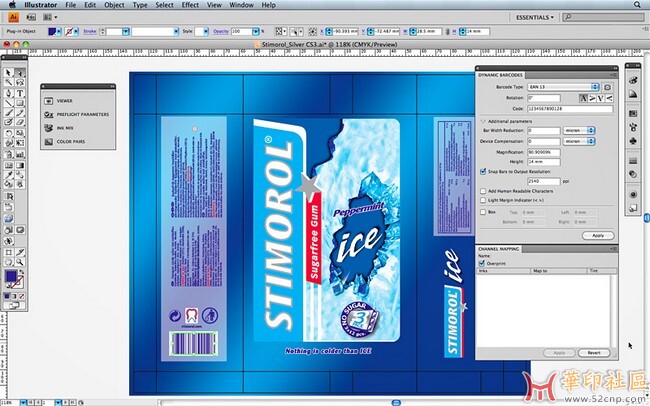
Task: Select the Column Graph tool
Action: [x=19, y=154]
